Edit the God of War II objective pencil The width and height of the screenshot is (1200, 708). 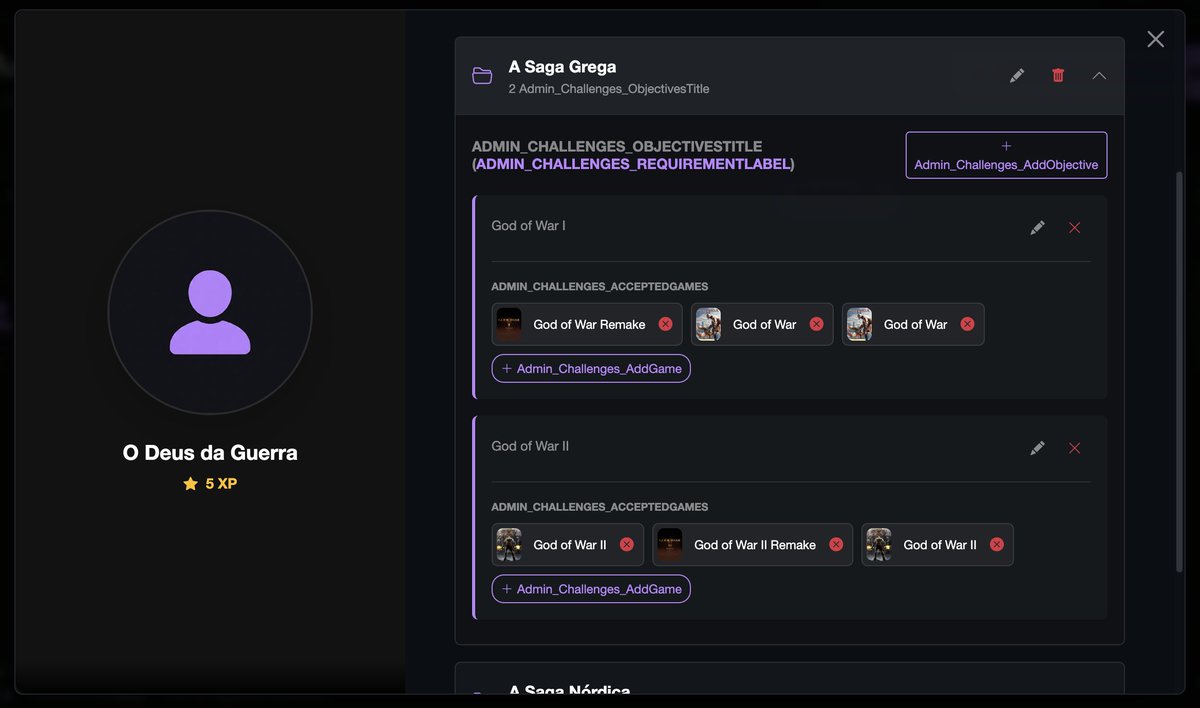point(1037,448)
